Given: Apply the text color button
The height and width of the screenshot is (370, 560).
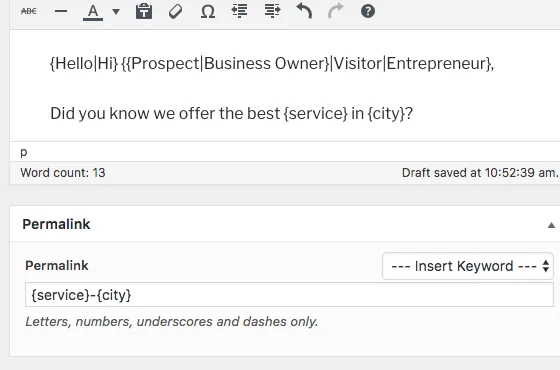Looking at the screenshot, I should point(93,12).
